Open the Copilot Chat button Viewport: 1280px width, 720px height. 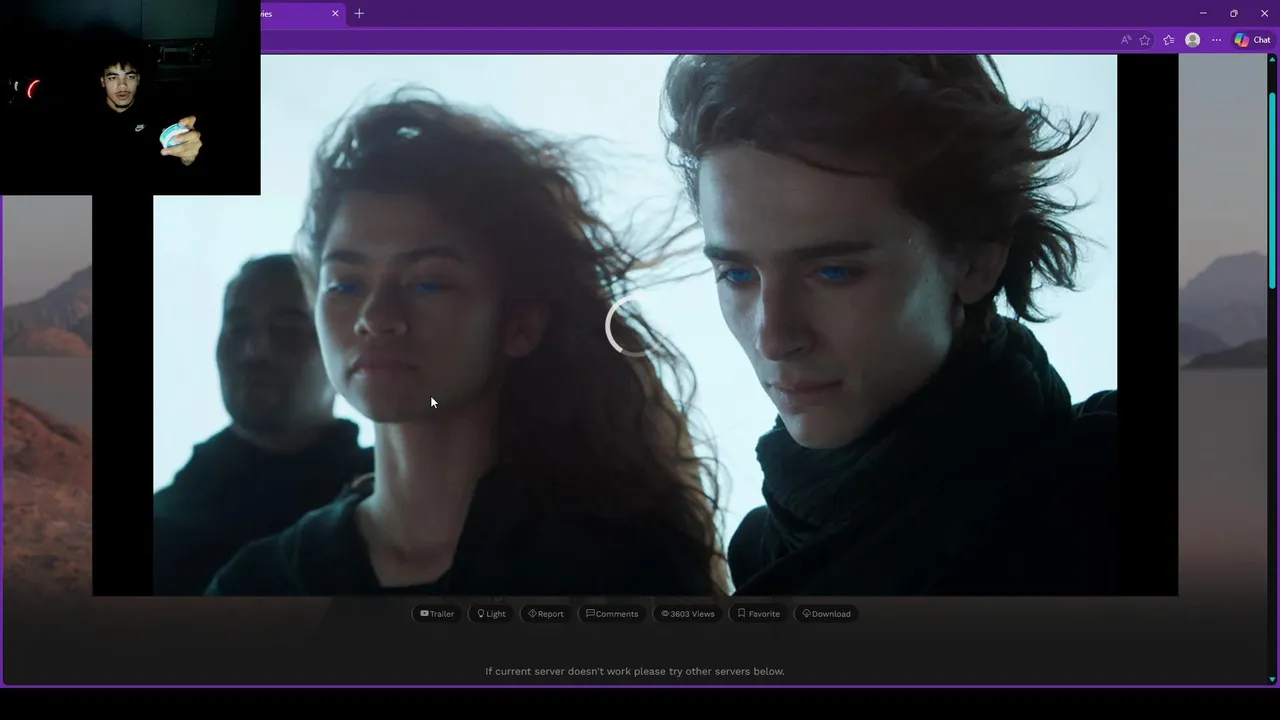[x=1252, y=40]
